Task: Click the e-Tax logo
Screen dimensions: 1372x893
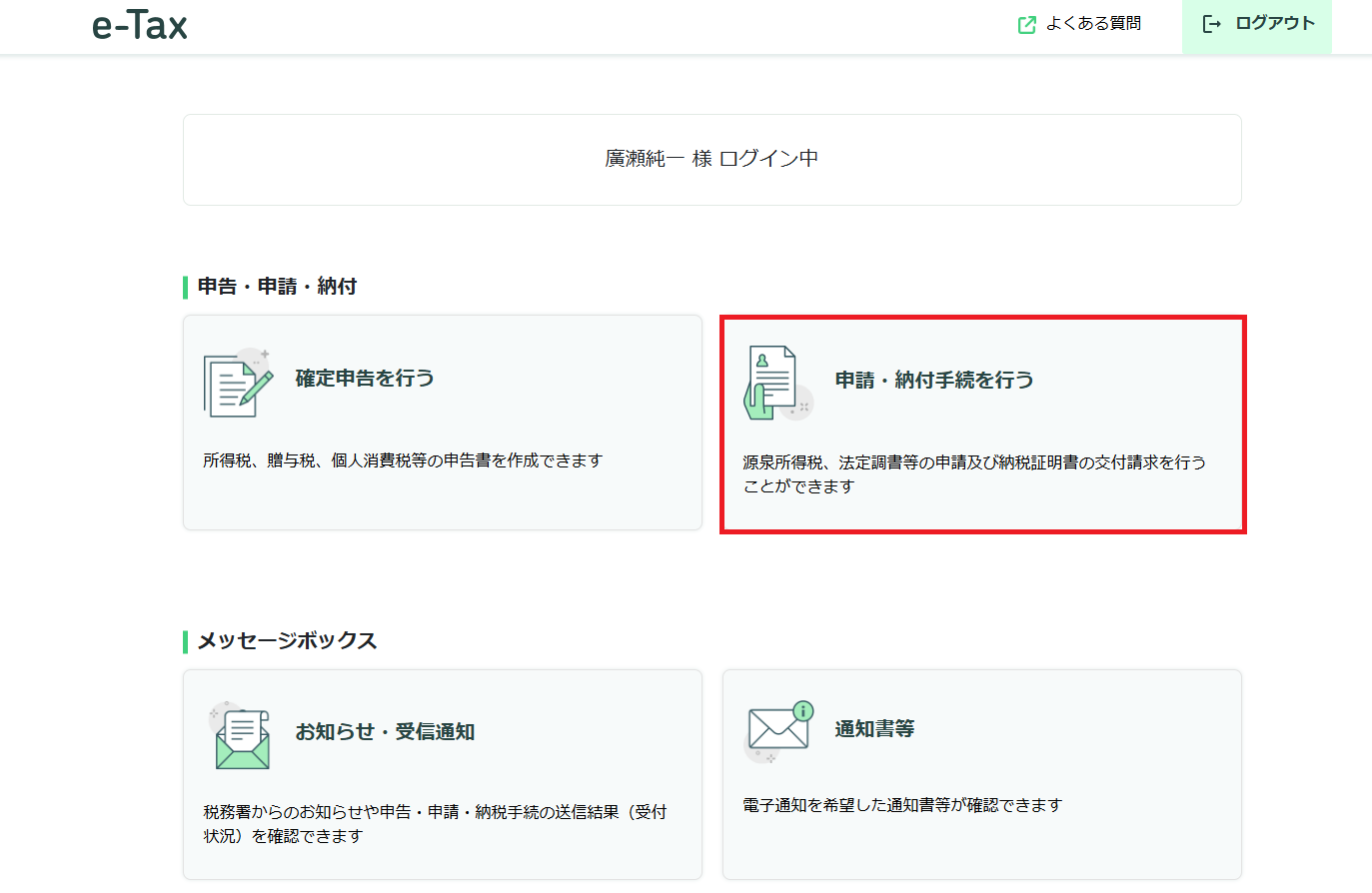Action: pyautogui.click(x=140, y=25)
